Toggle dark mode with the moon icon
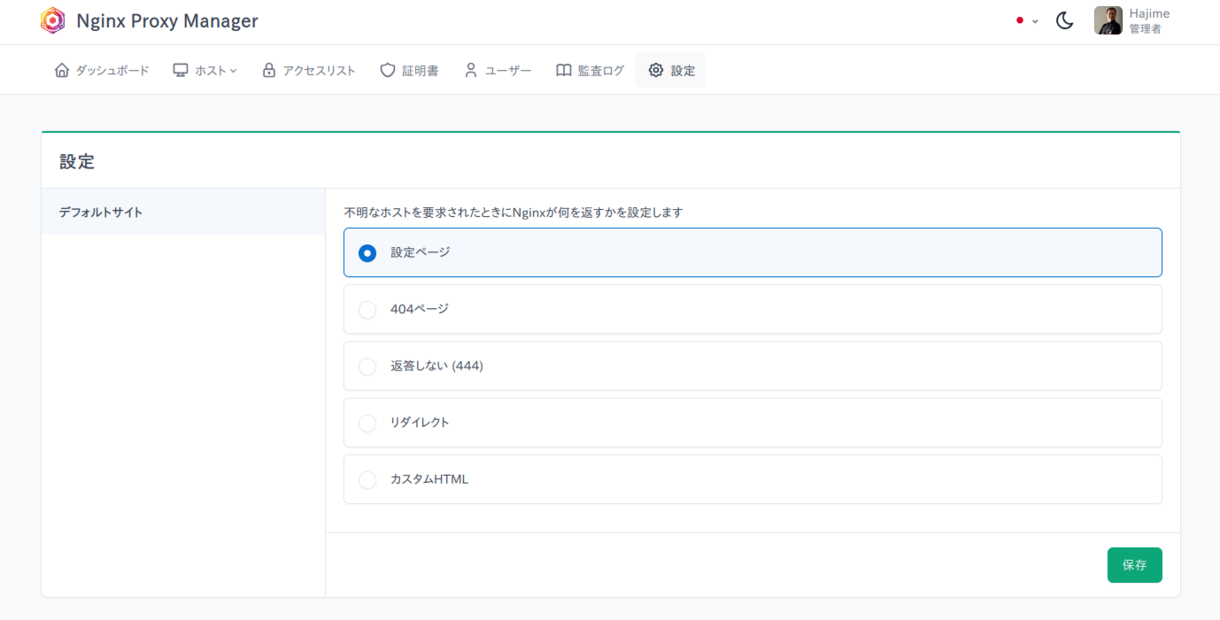The height and width of the screenshot is (620, 1220). pos(1064,21)
